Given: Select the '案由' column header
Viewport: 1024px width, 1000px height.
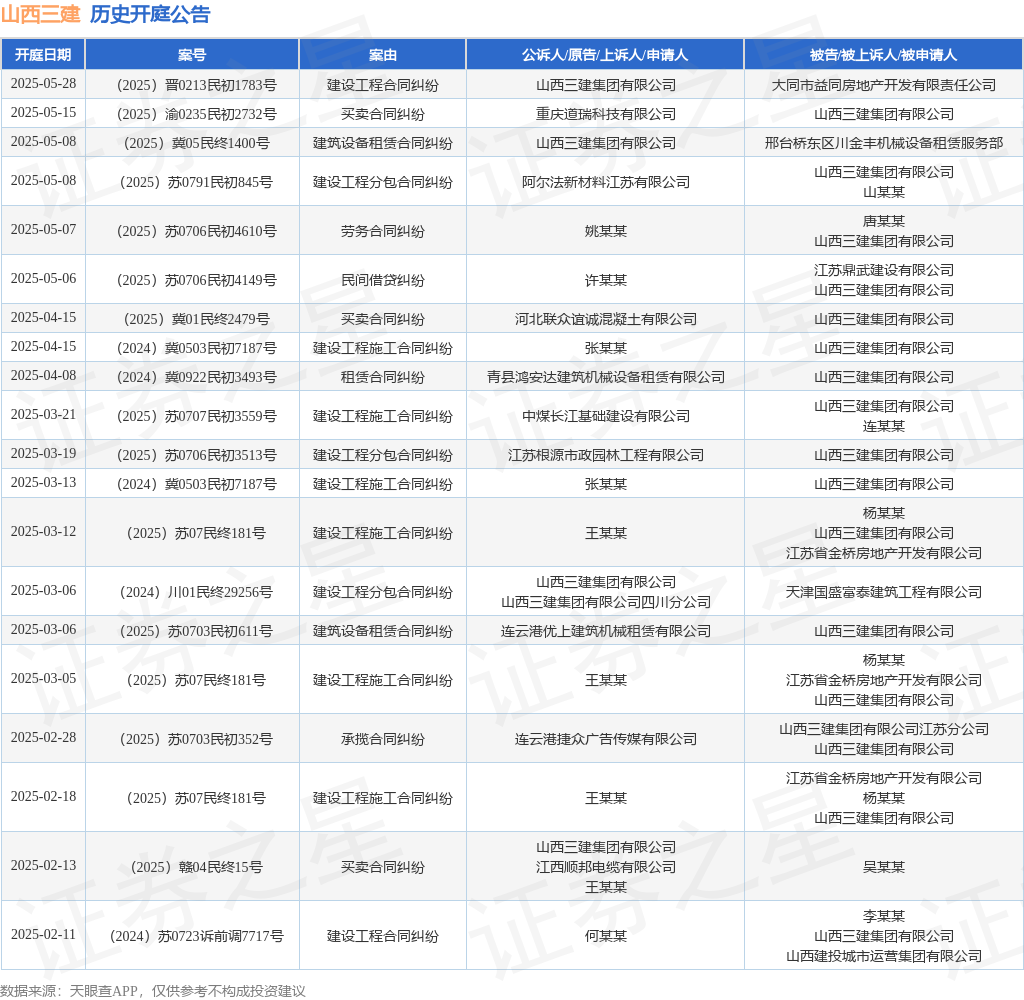Looking at the screenshot, I should (383, 55).
